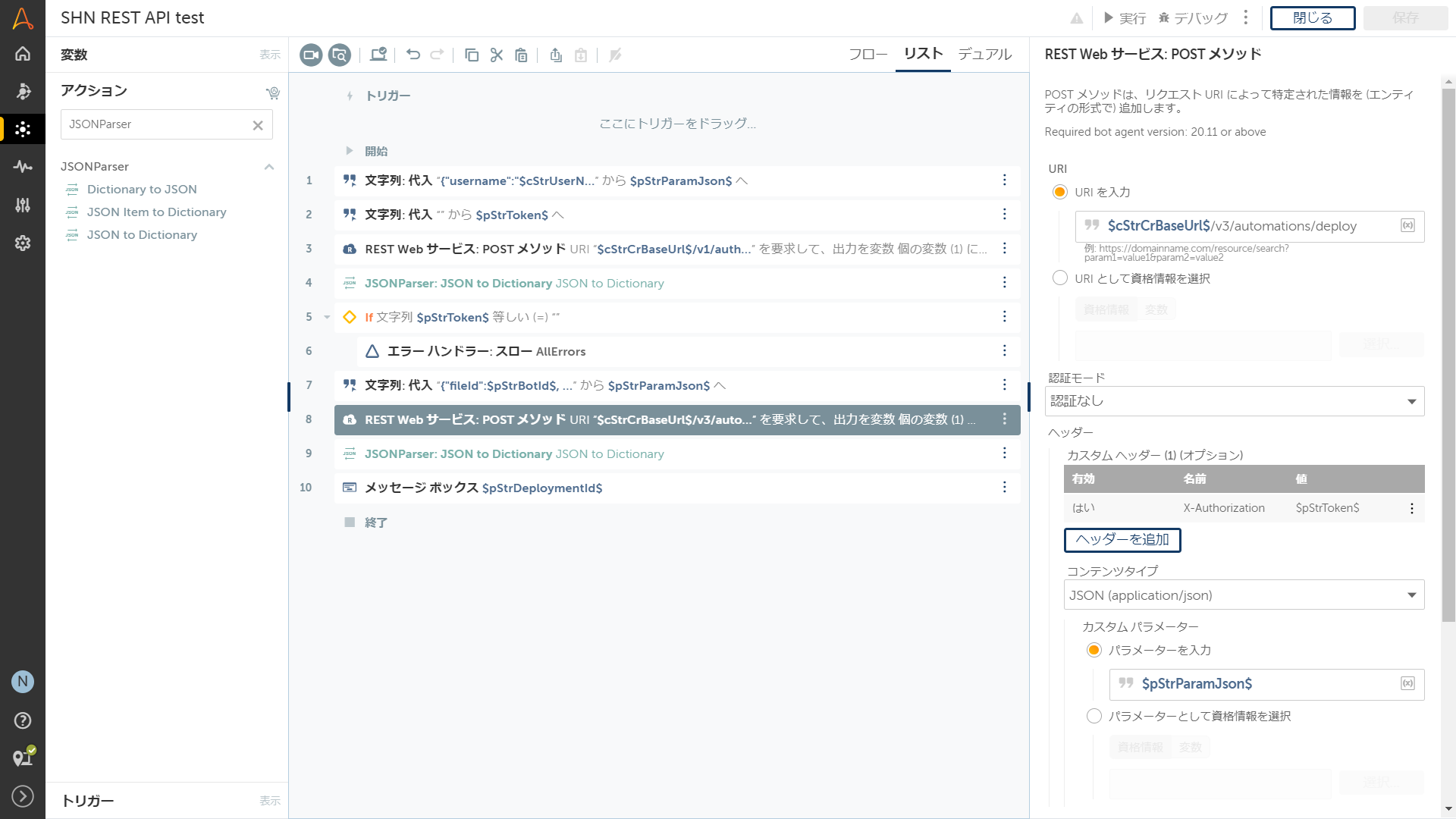
Task: Open the 認証モード dropdown
Action: pos(1235,401)
